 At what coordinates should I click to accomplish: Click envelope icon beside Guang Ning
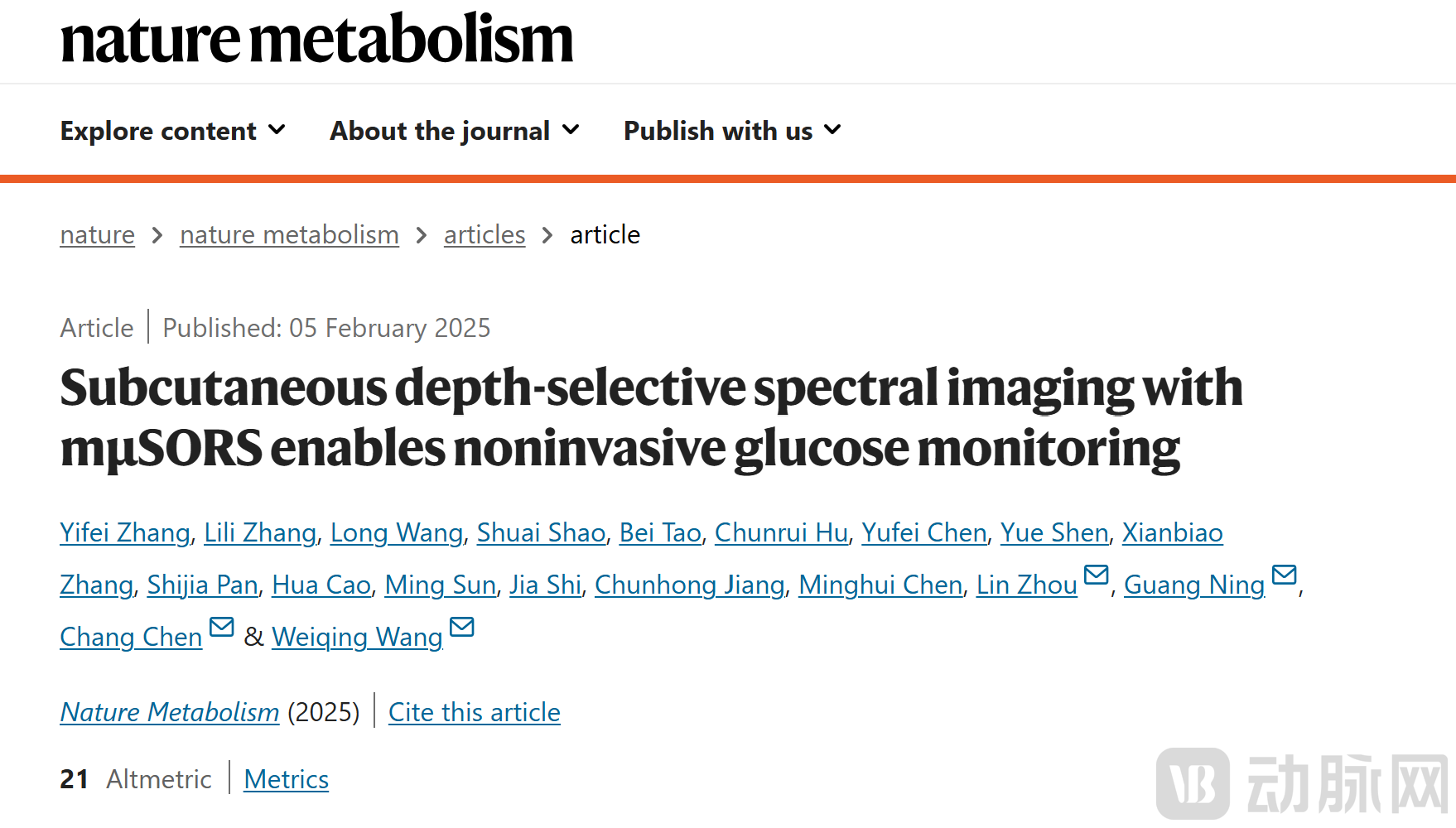(x=1284, y=575)
